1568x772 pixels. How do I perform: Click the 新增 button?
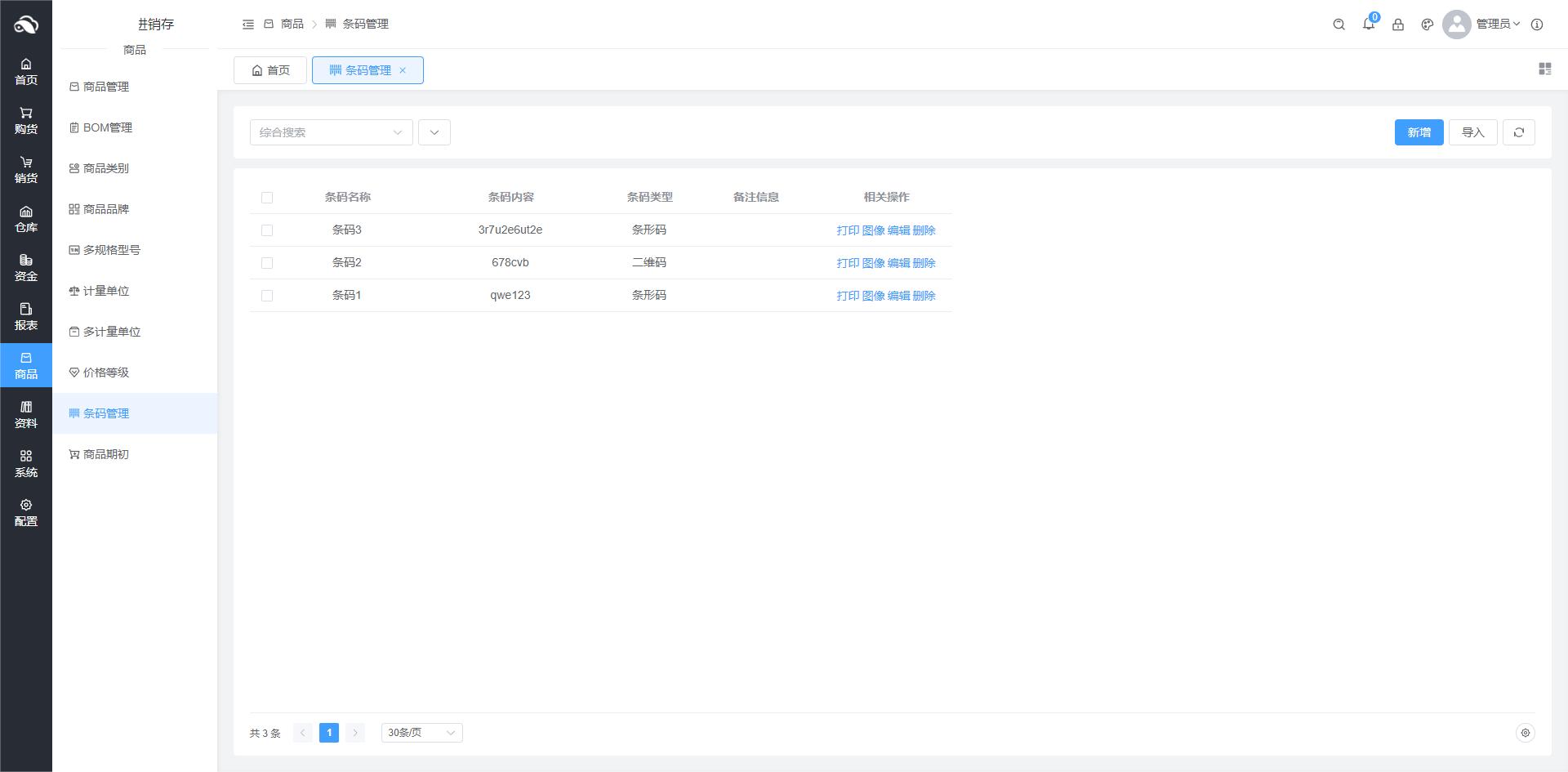pyautogui.click(x=1419, y=132)
